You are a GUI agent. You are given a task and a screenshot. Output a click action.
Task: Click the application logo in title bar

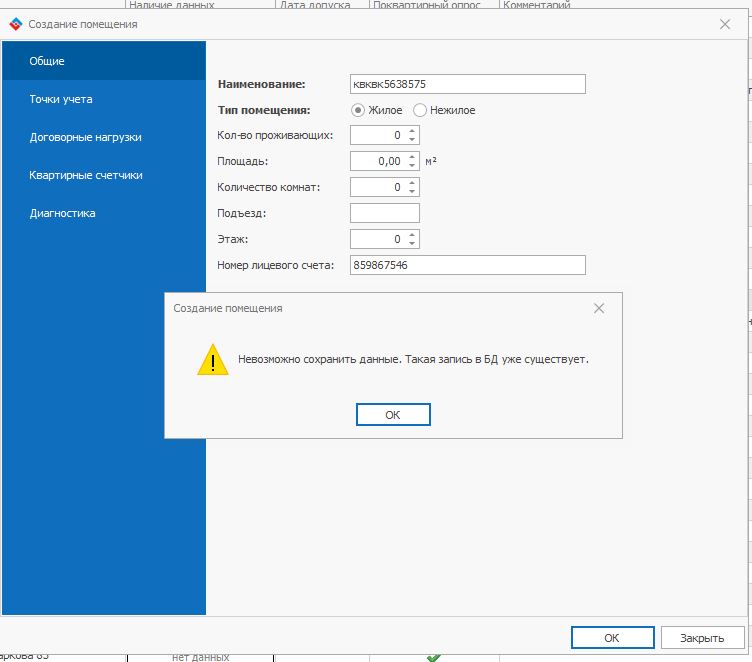[15, 23]
